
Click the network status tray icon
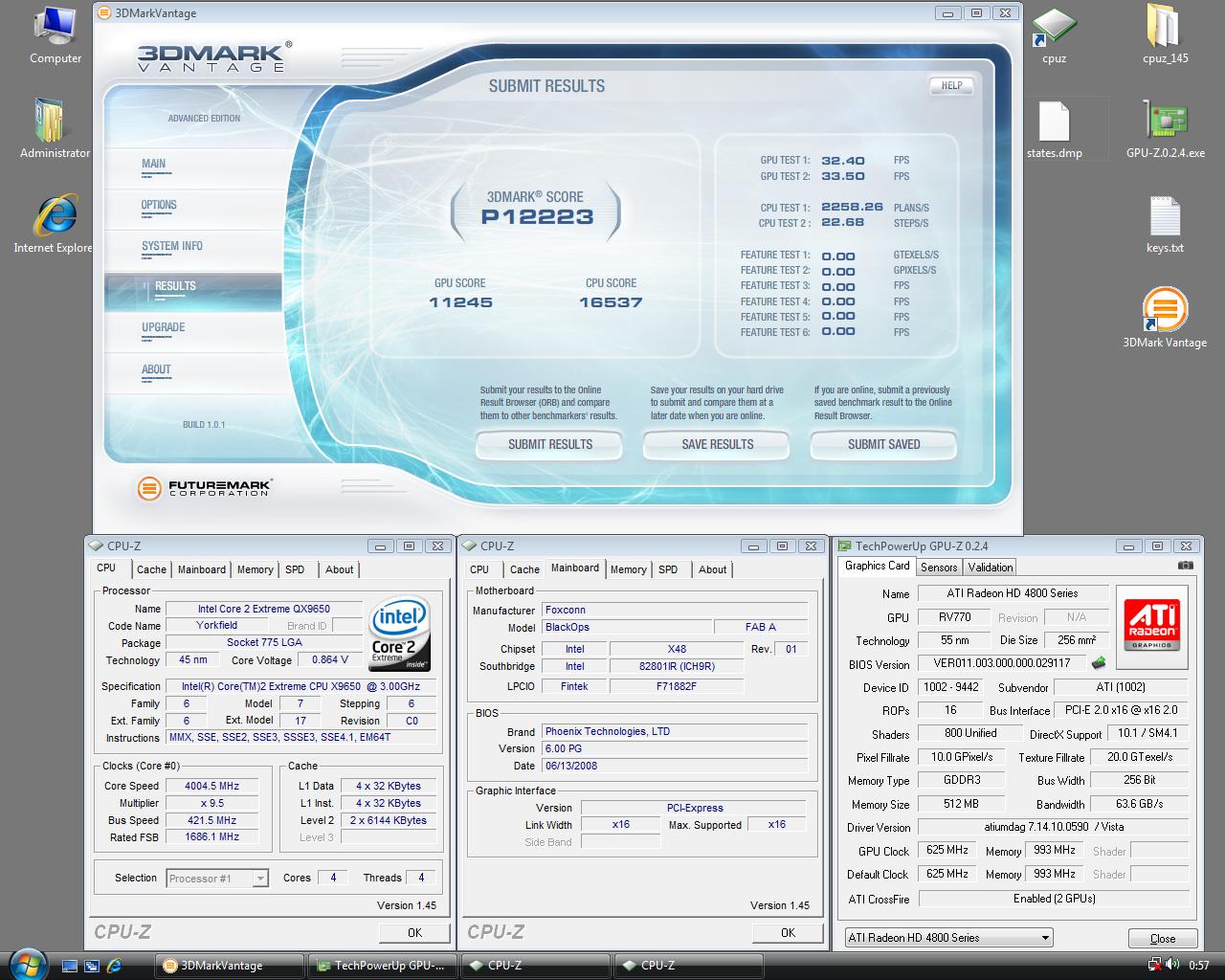[x=1156, y=966]
